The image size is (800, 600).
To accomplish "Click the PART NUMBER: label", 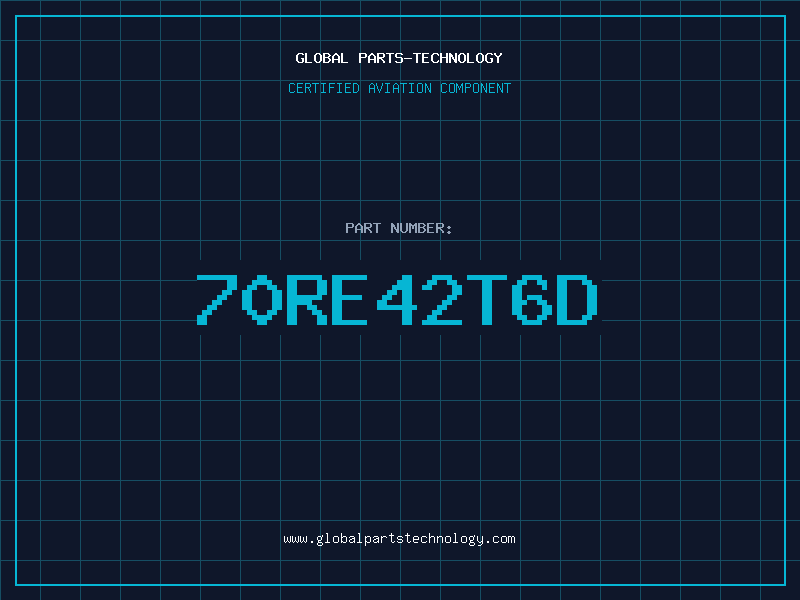I will (398, 228).
